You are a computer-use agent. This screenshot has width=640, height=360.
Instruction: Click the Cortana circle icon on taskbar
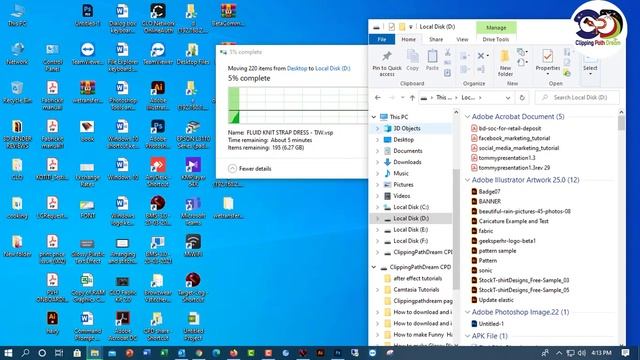42,353
